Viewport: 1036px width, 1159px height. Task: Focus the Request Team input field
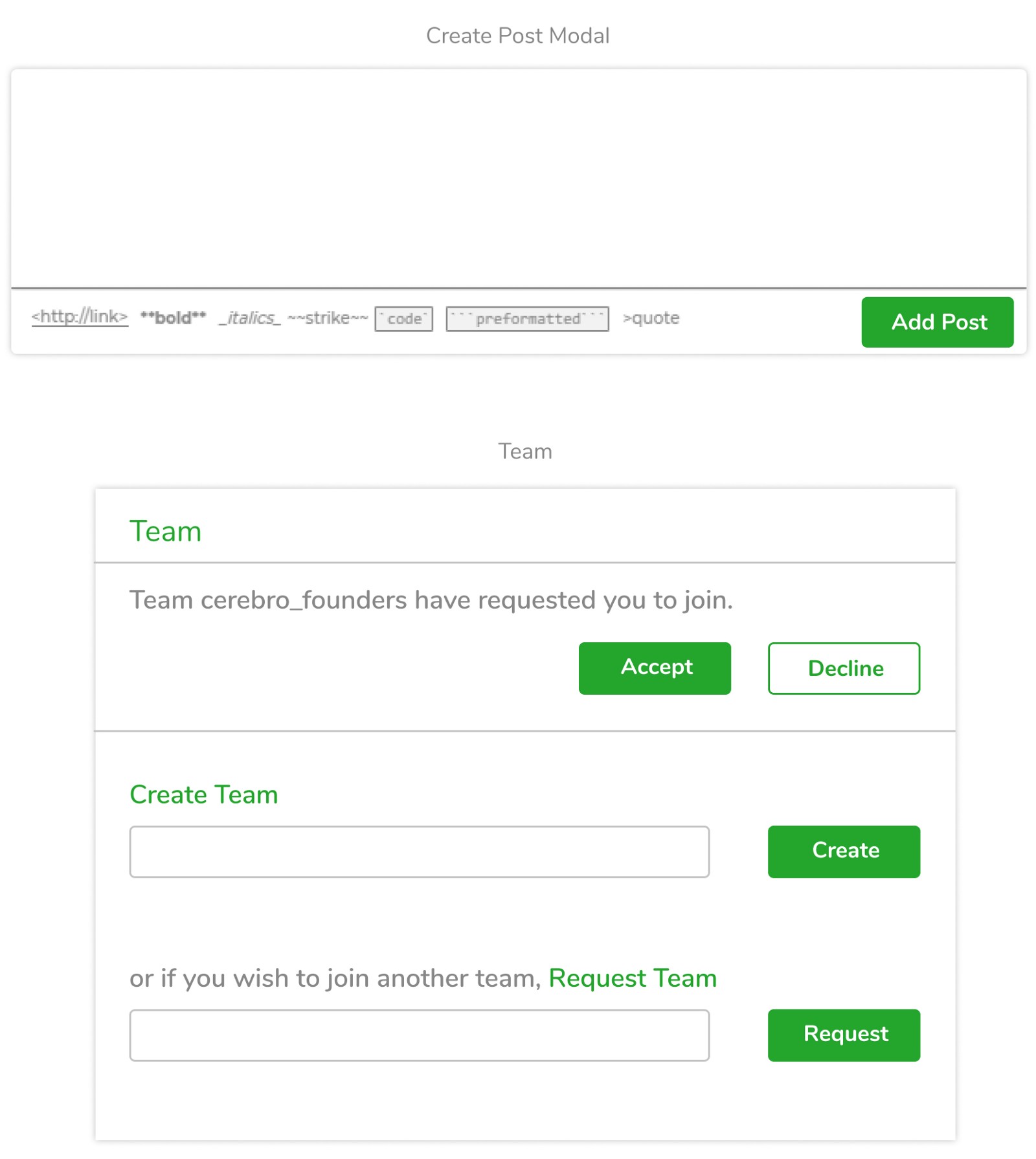(x=420, y=1035)
